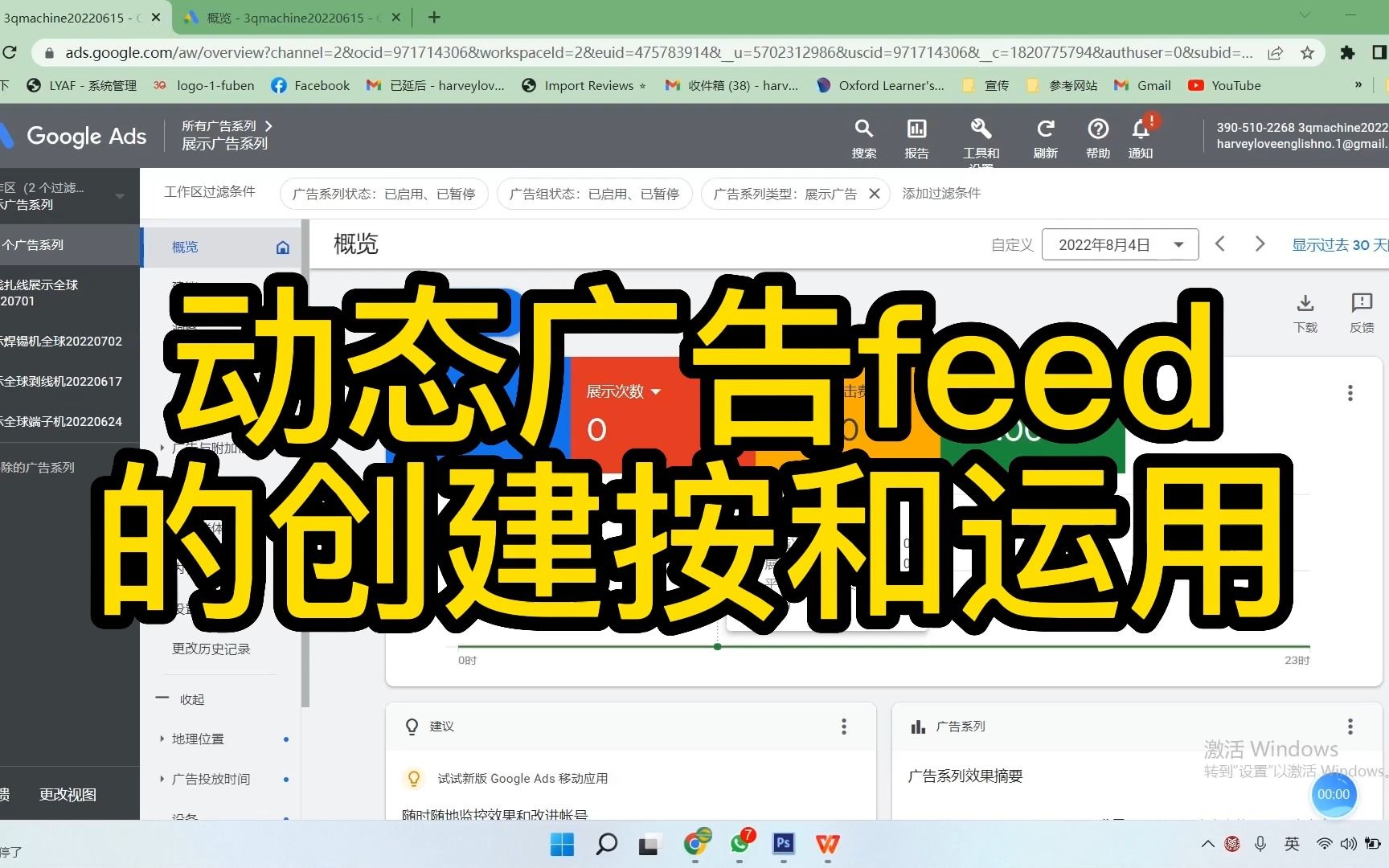Click the 广告系列状态 filter chip

click(x=383, y=194)
